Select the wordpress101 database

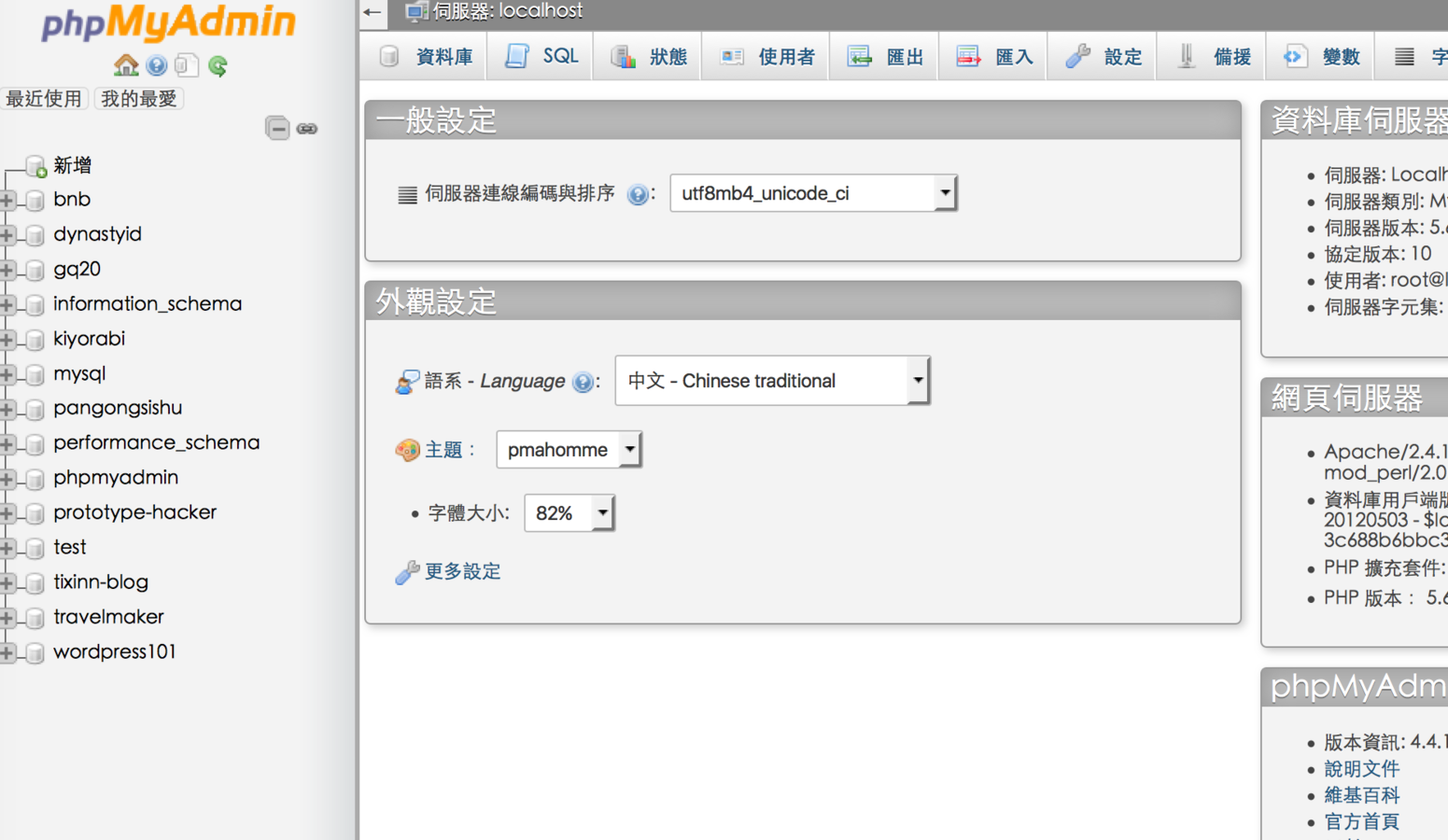click(115, 651)
